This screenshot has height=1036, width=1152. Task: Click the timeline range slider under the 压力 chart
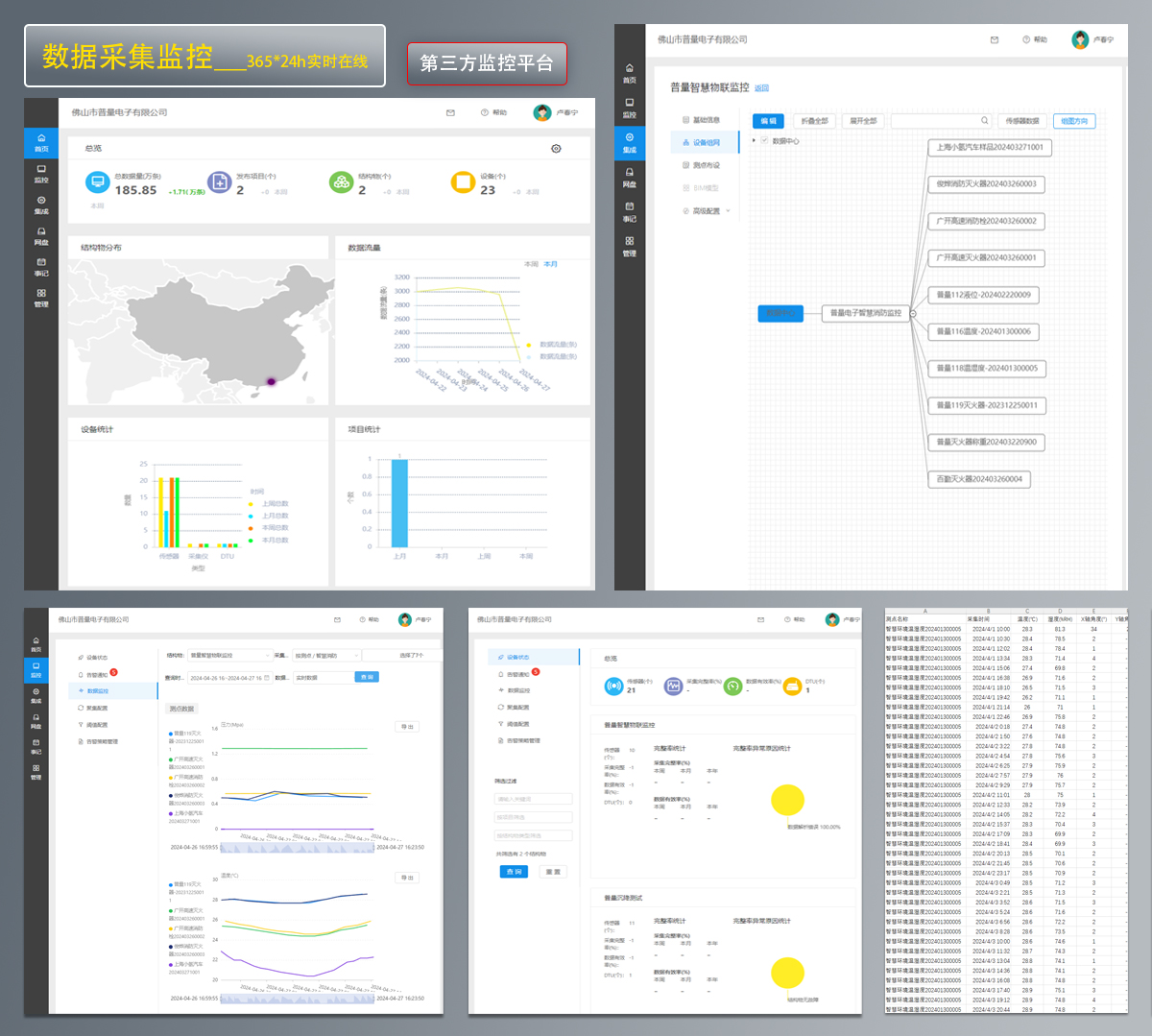pos(297,848)
